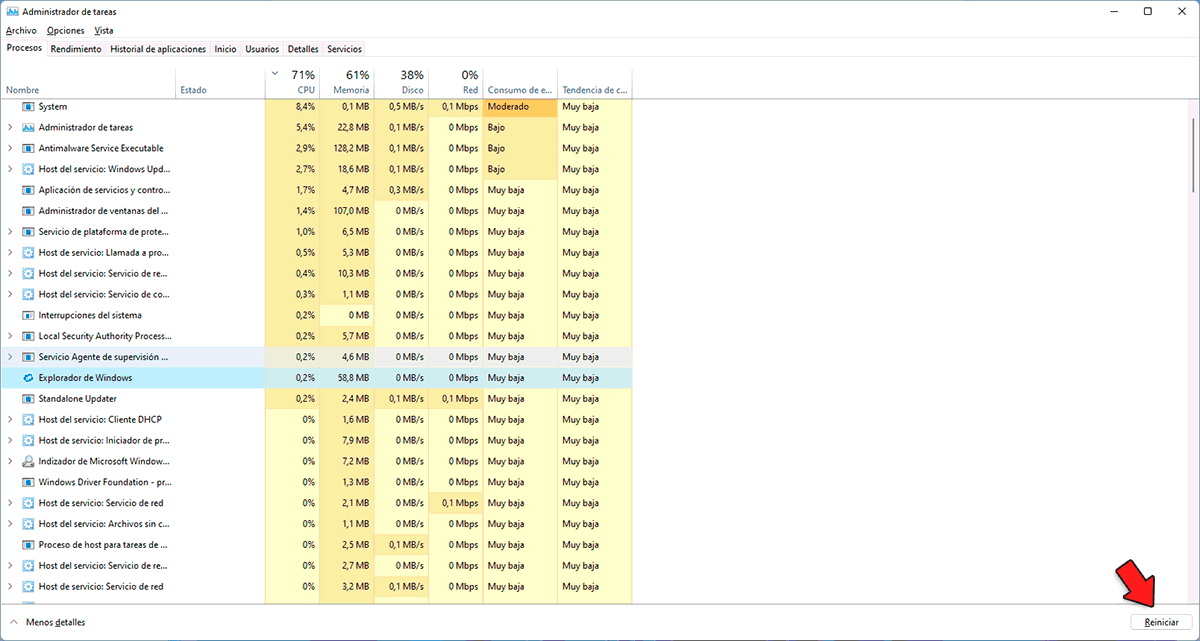Expand Local Security Authority Process row
Image resolution: width=1200 pixels, height=641 pixels.
coord(10,336)
